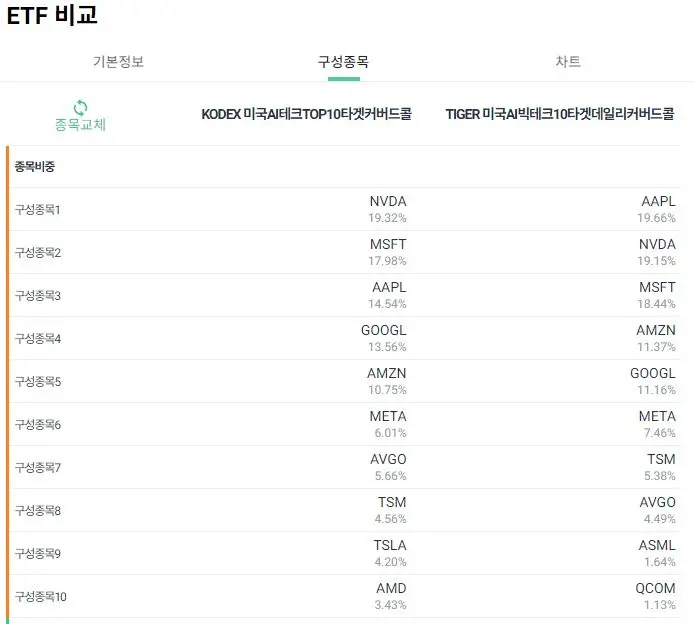Click the 10.75% weight value
The width and height of the screenshot is (694, 624).
pyautogui.click(x=387, y=389)
